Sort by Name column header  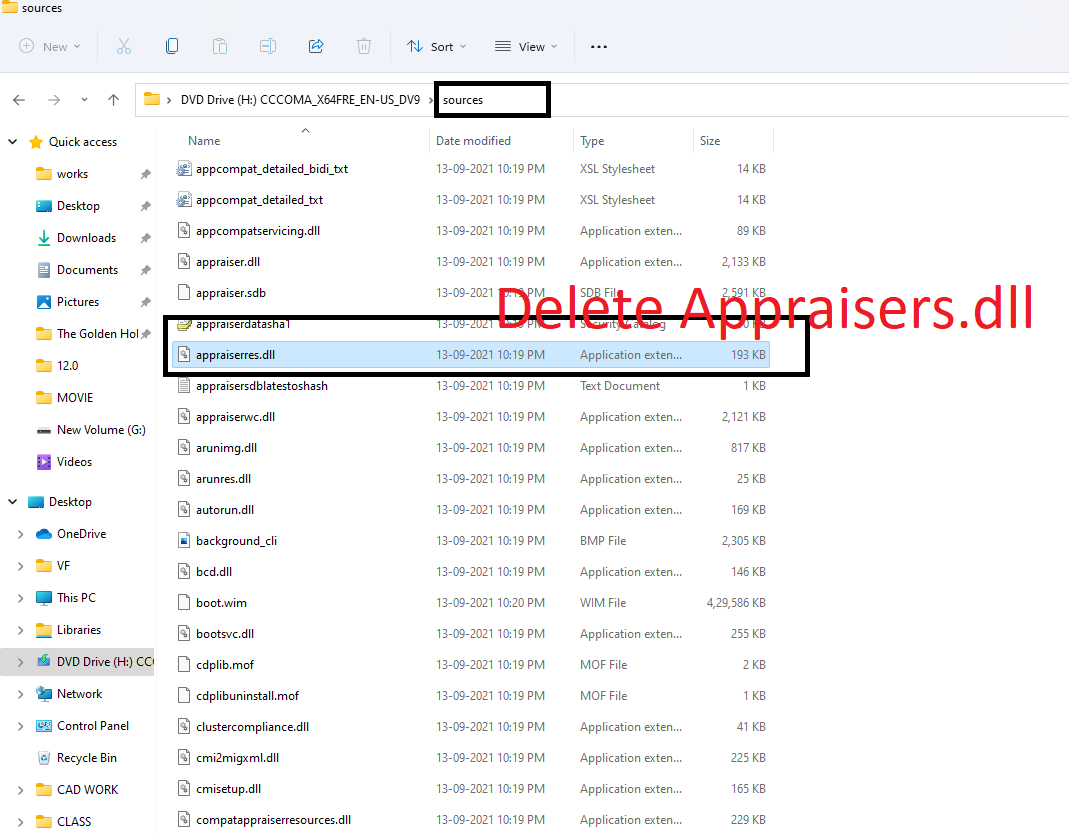pyautogui.click(x=204, y=140)
